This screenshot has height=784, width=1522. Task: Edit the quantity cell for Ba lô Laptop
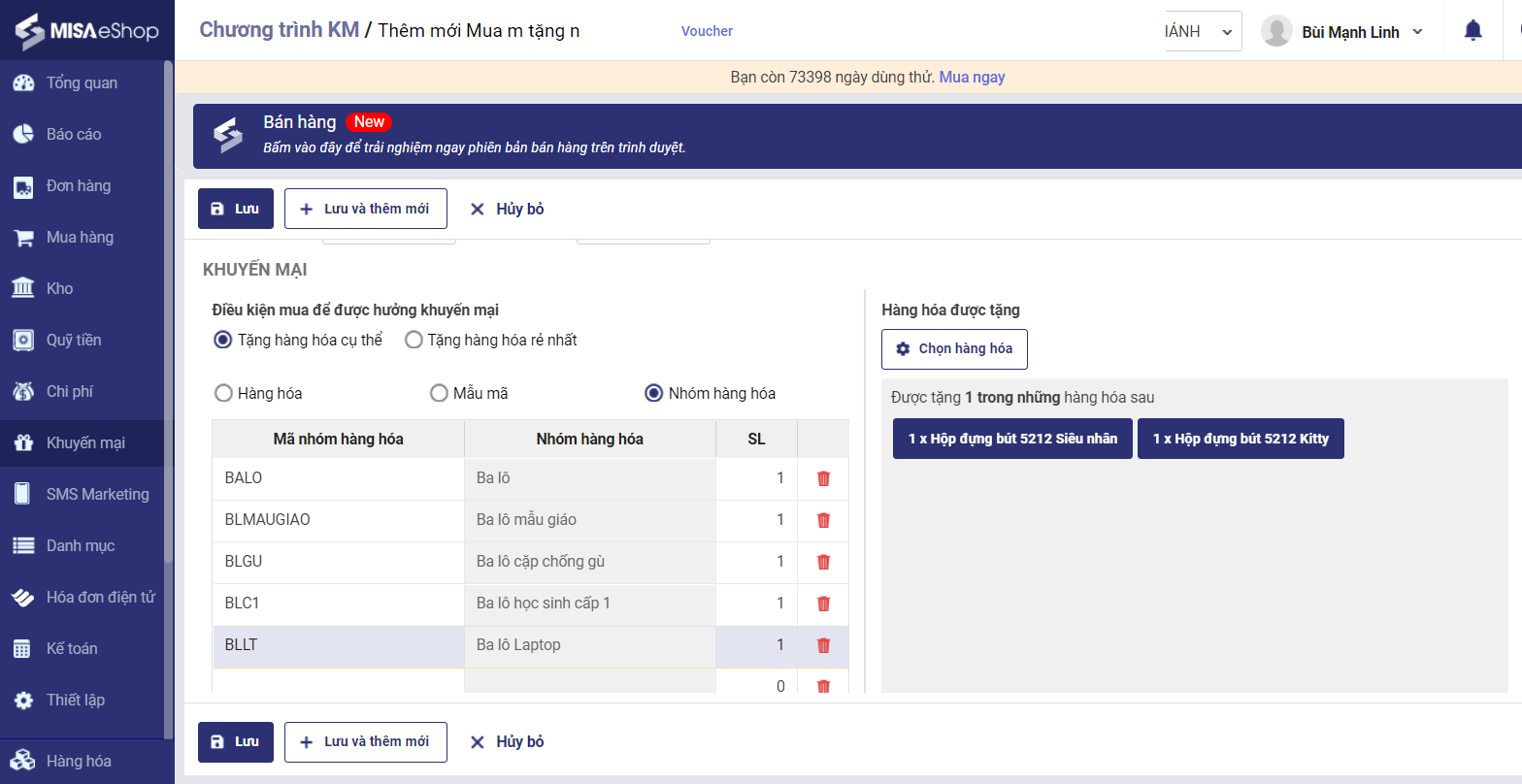pyautogui.click(x=756, y=645)
